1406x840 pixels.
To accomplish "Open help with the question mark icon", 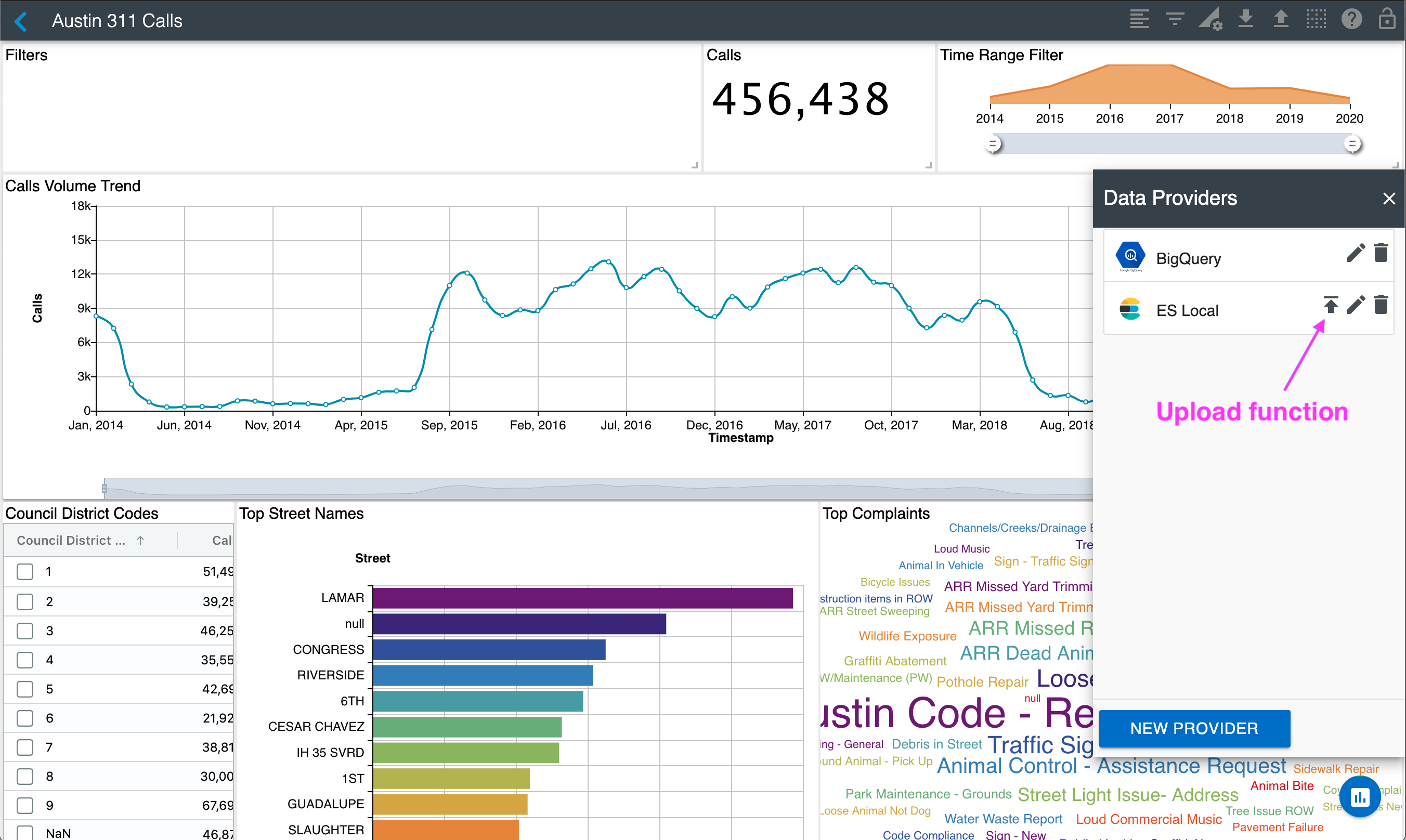I will (x=1351, y=19).
